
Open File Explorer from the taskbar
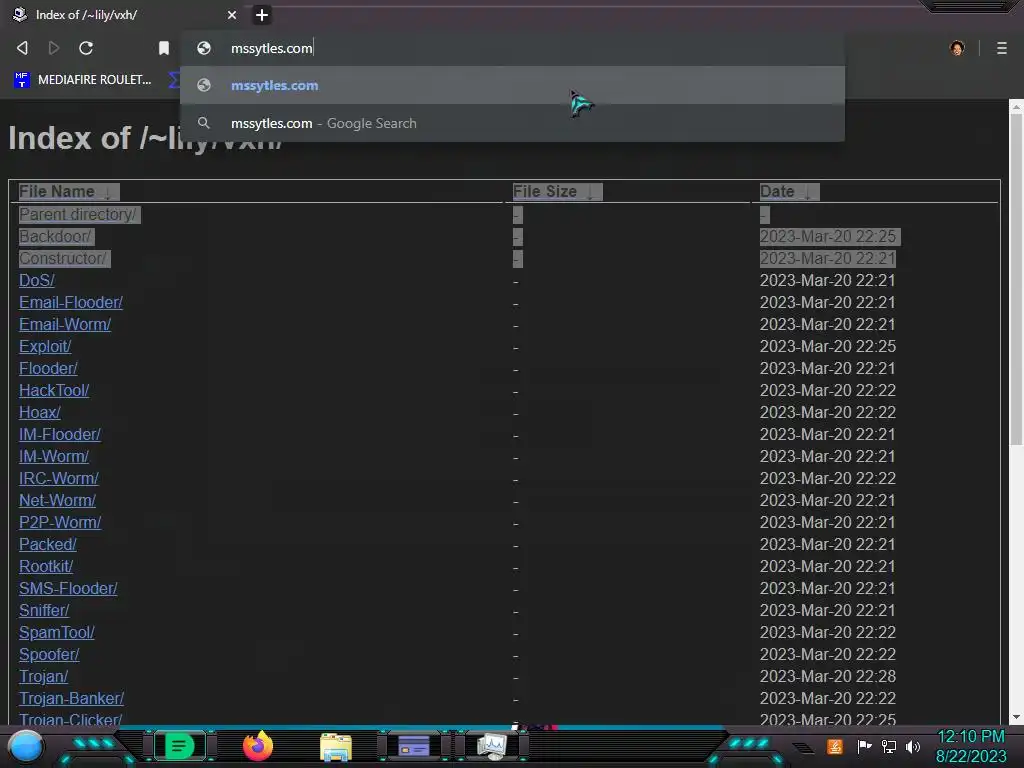tap(336, 747)
